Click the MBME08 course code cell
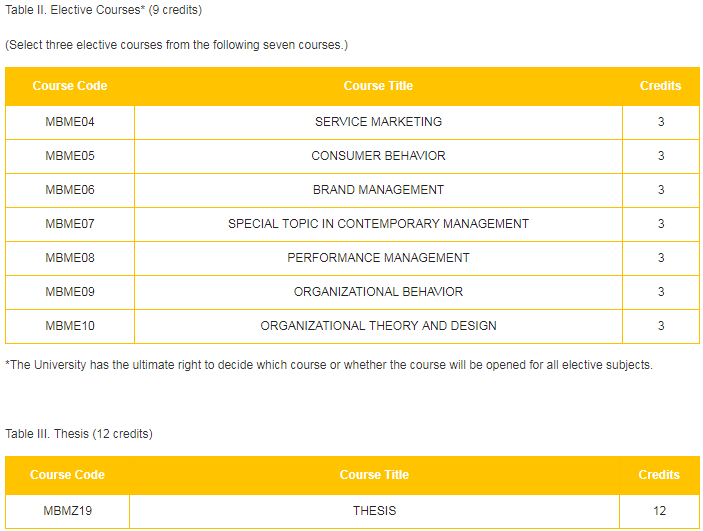703x531 pixels. [70, 258]
